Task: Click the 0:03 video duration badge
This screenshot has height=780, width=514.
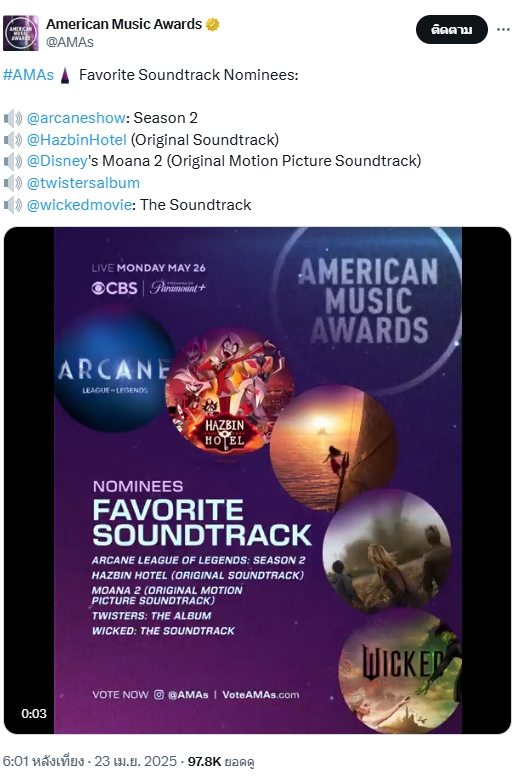Action: click(x=34, y=713)
